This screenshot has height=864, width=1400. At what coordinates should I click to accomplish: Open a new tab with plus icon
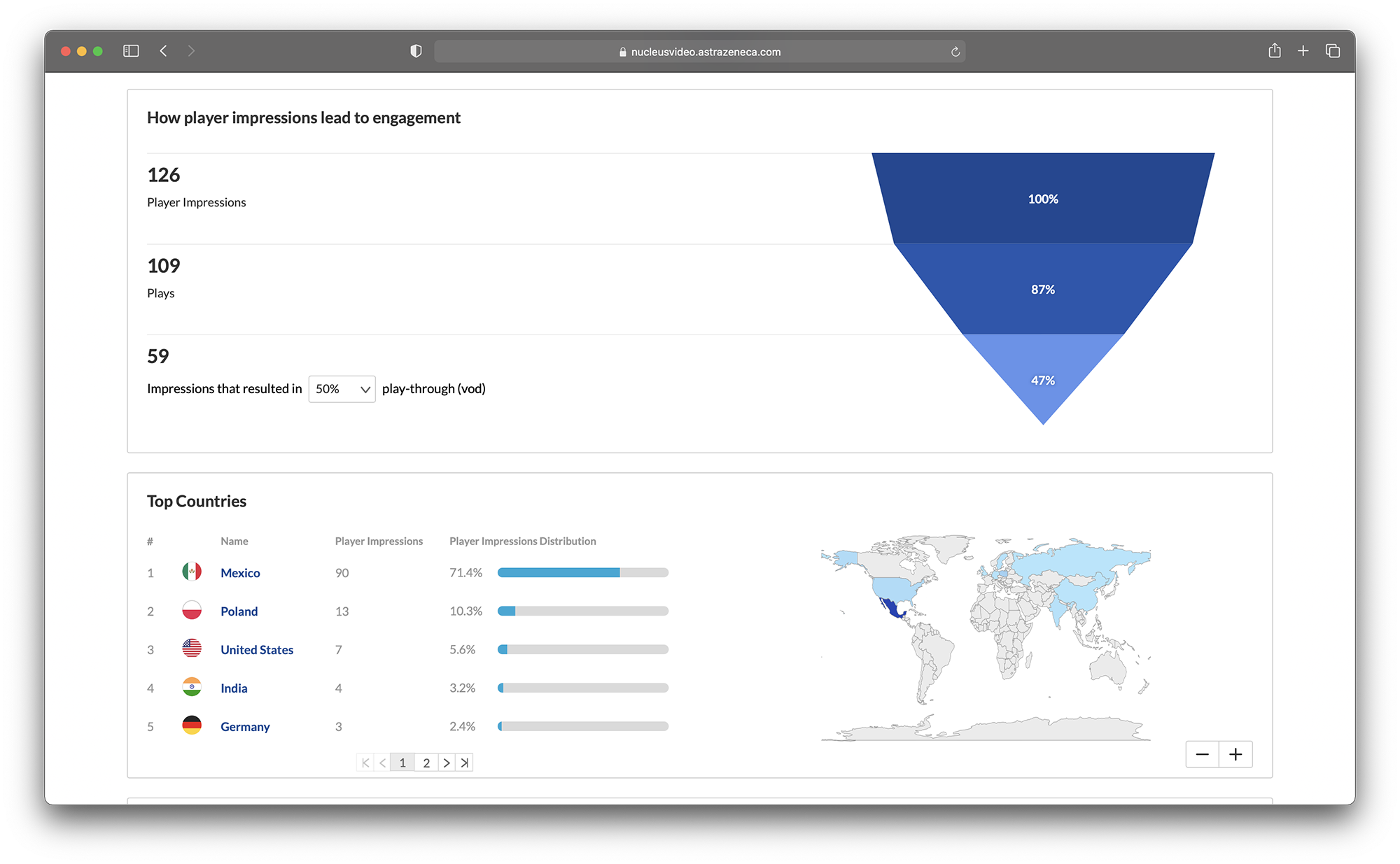1303,51
